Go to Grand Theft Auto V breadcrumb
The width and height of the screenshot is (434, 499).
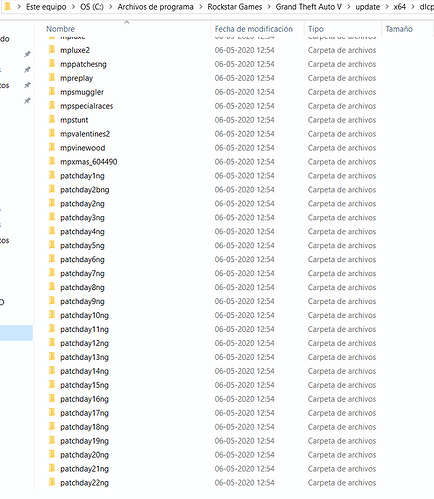coord(309,7)
